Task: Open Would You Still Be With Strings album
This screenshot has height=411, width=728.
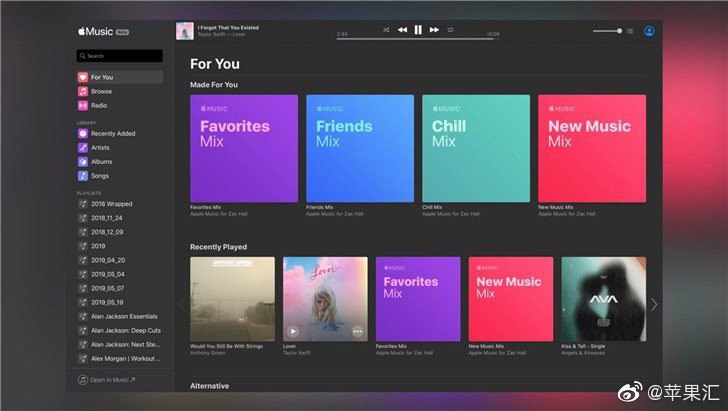Action: 233,299
